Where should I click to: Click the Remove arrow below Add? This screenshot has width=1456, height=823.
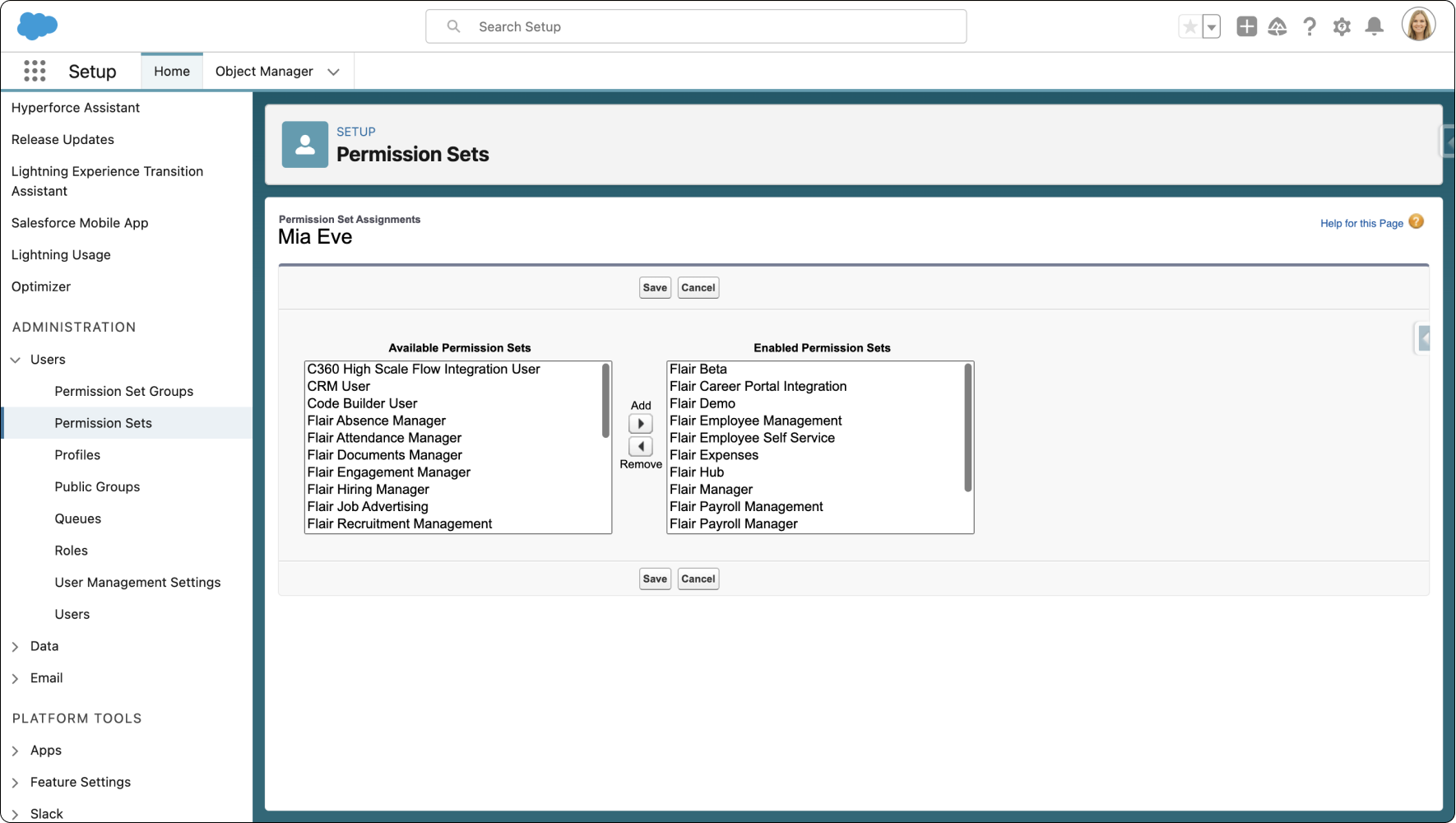pyautogui.click(x=640, y=447)
